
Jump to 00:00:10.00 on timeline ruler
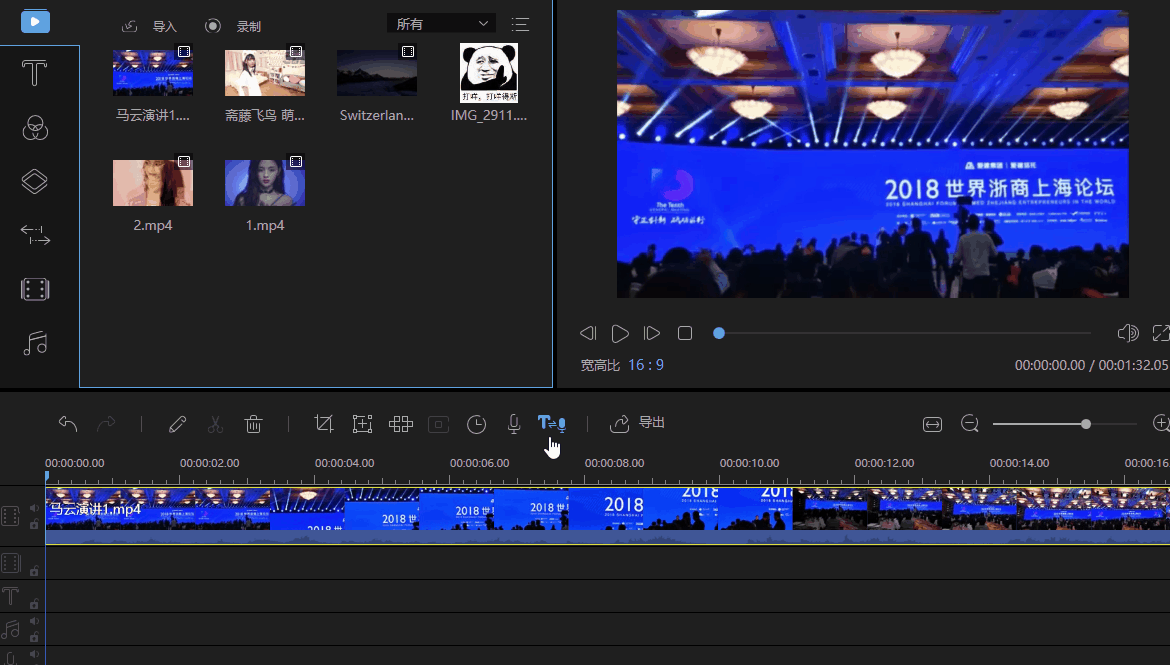749,463
